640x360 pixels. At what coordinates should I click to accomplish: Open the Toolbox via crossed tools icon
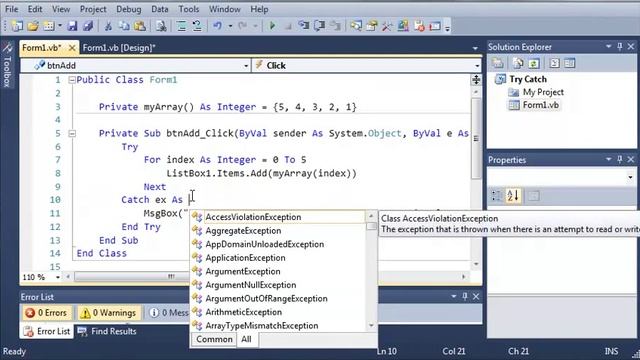(x=387, y=26)
